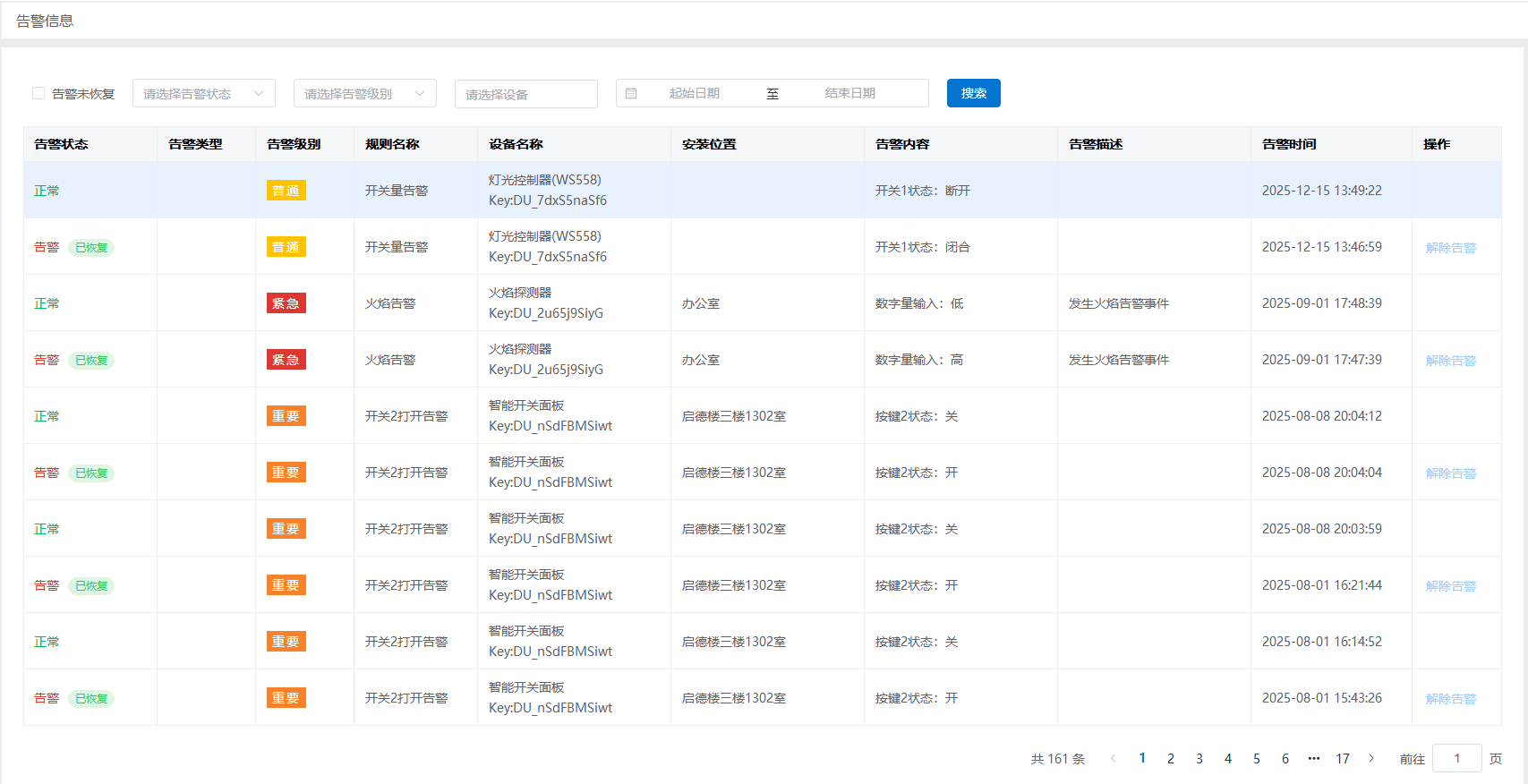Expand the 请选择告警级别 dropdown
The height and width of the screenshot is (784, 1528).
click(364, 93)
